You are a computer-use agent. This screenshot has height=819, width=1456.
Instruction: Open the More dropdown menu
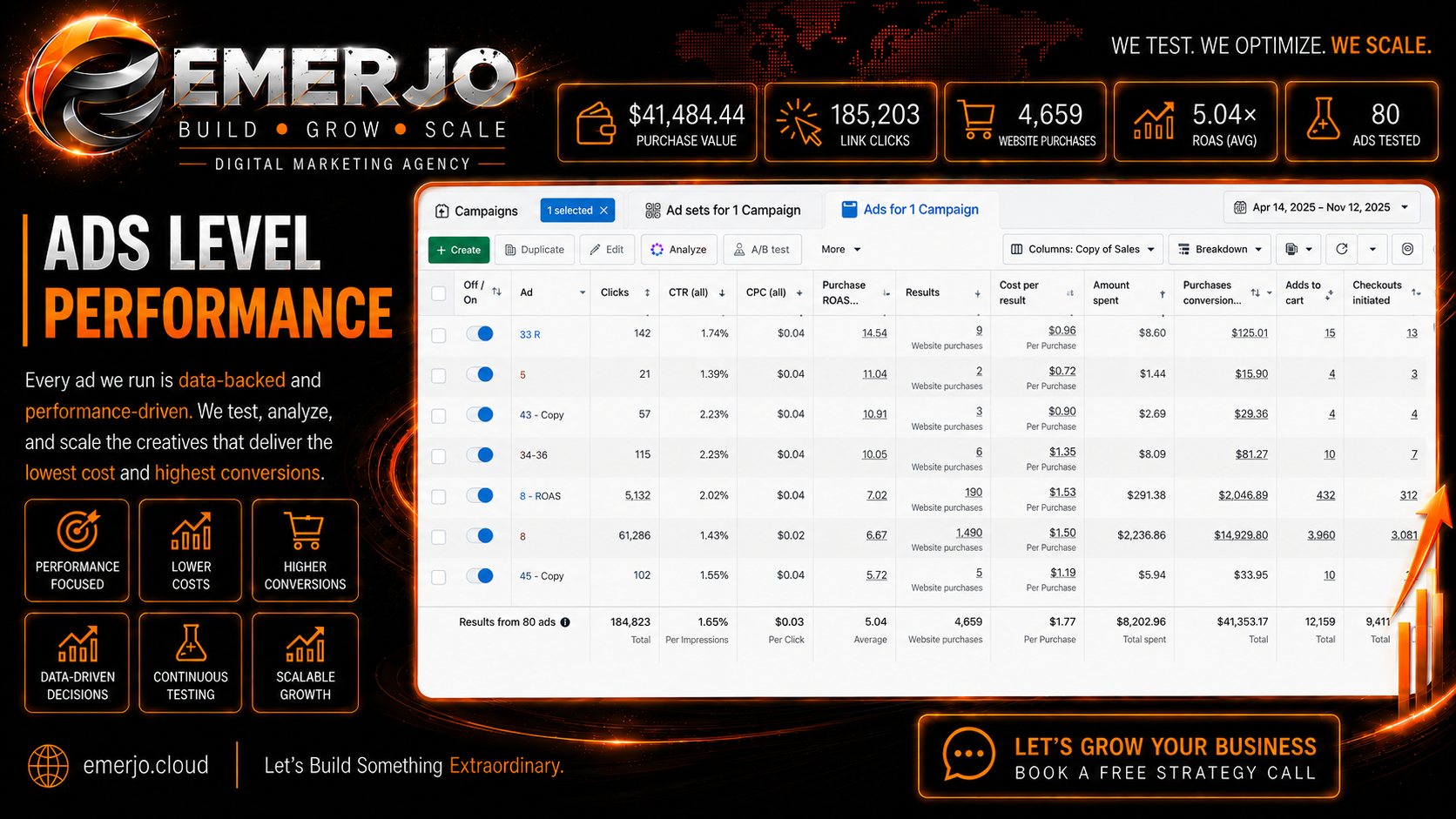pos(840,250)
